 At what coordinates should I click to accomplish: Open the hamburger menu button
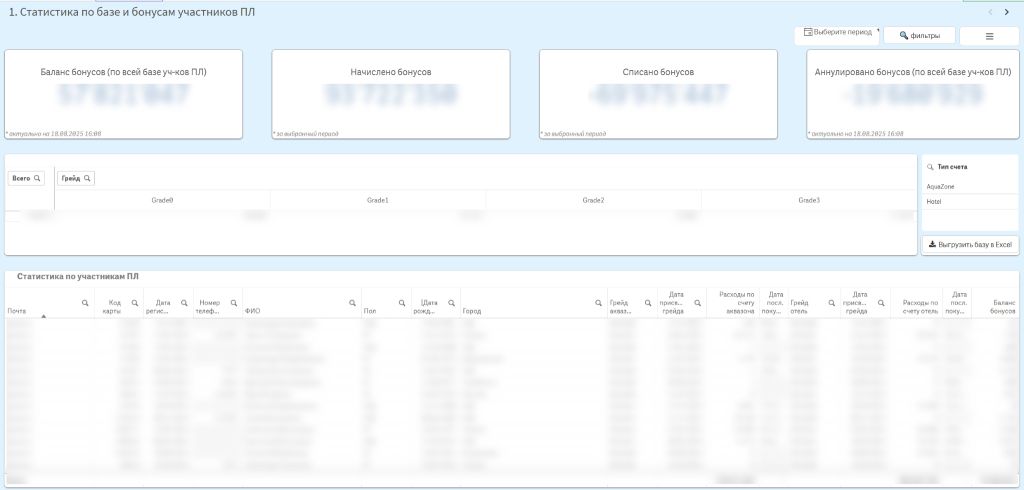click(x=989, y=36)
